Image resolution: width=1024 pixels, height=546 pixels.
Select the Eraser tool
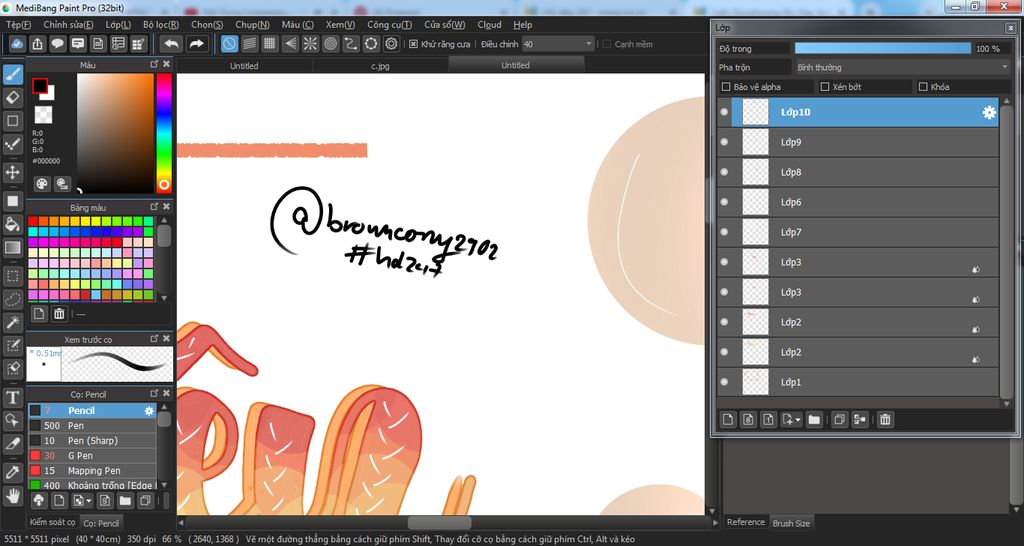pyautogui.click(x=12, y=98)
